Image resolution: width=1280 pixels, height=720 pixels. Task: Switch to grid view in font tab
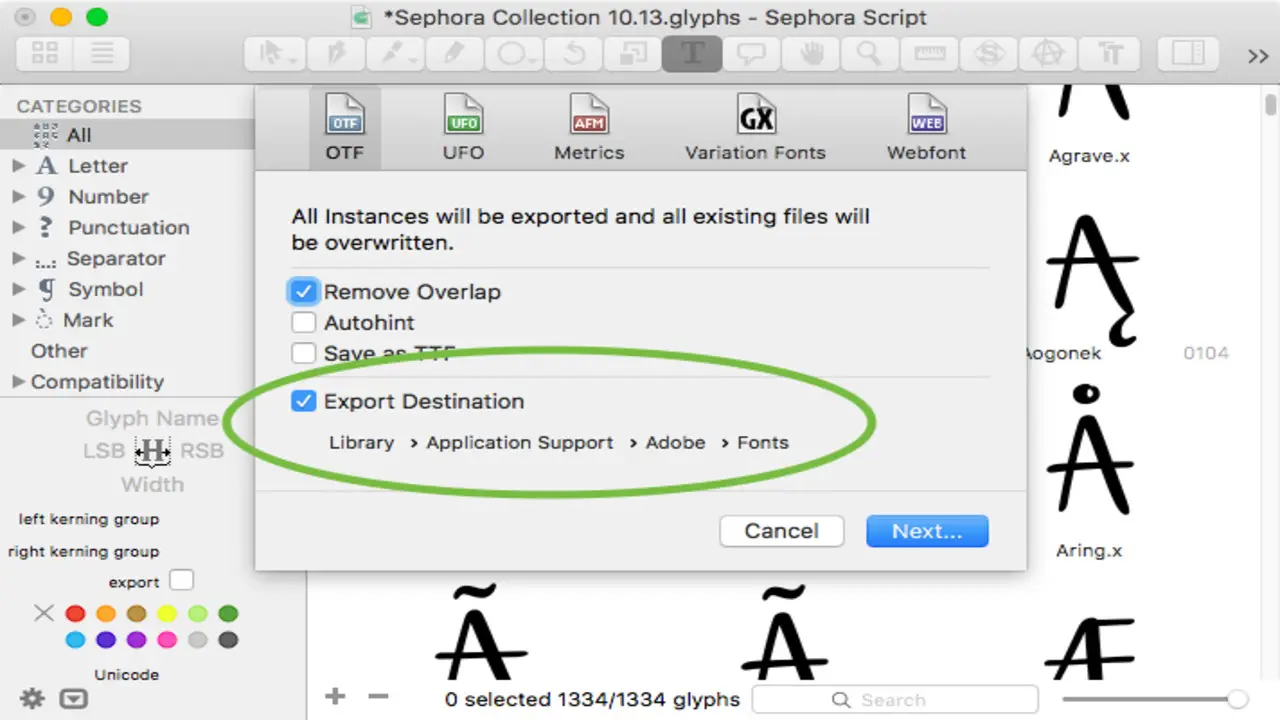[x=45, y=53]
